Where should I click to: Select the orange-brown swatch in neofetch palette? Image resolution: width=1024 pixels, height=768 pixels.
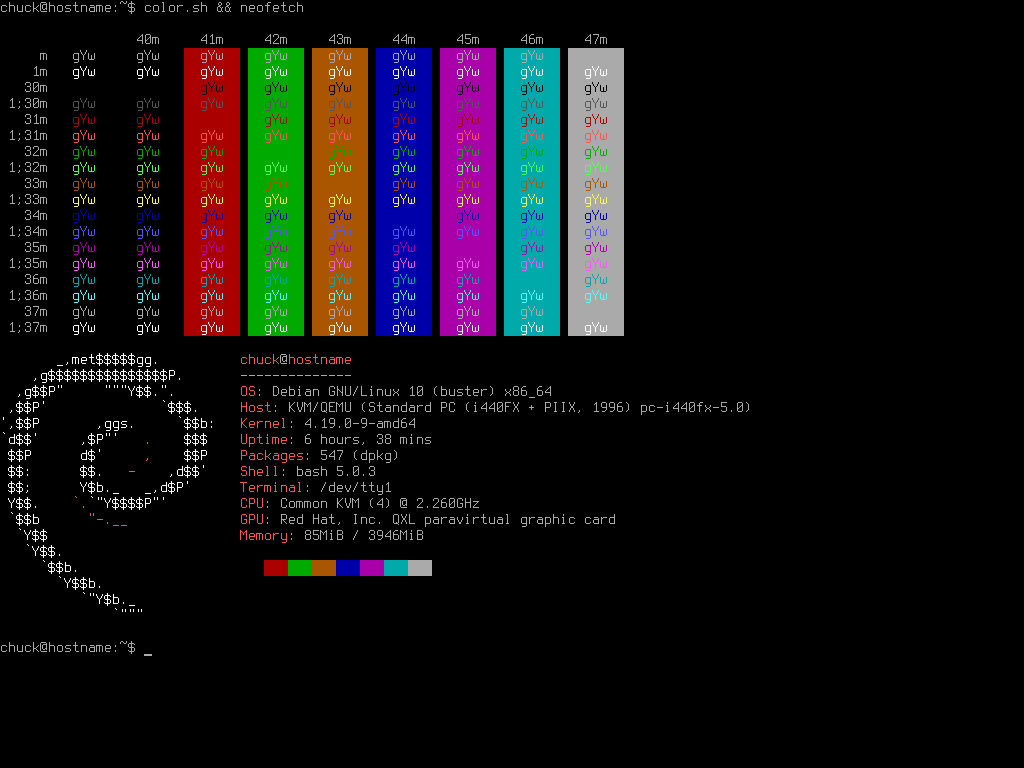coord(324,568)
